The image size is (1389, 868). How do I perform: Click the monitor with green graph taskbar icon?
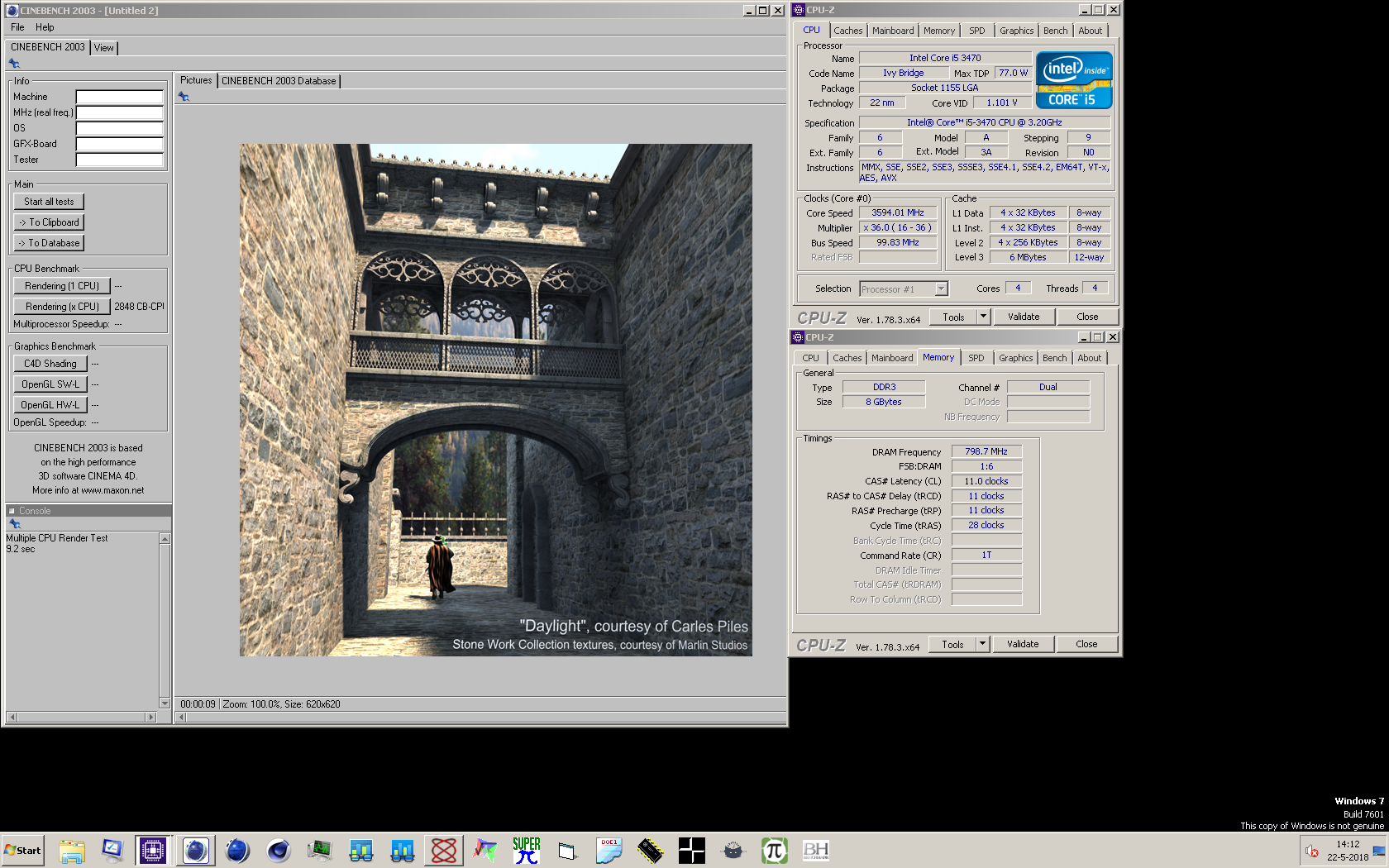pyautogui.click(x=320, y=850)
